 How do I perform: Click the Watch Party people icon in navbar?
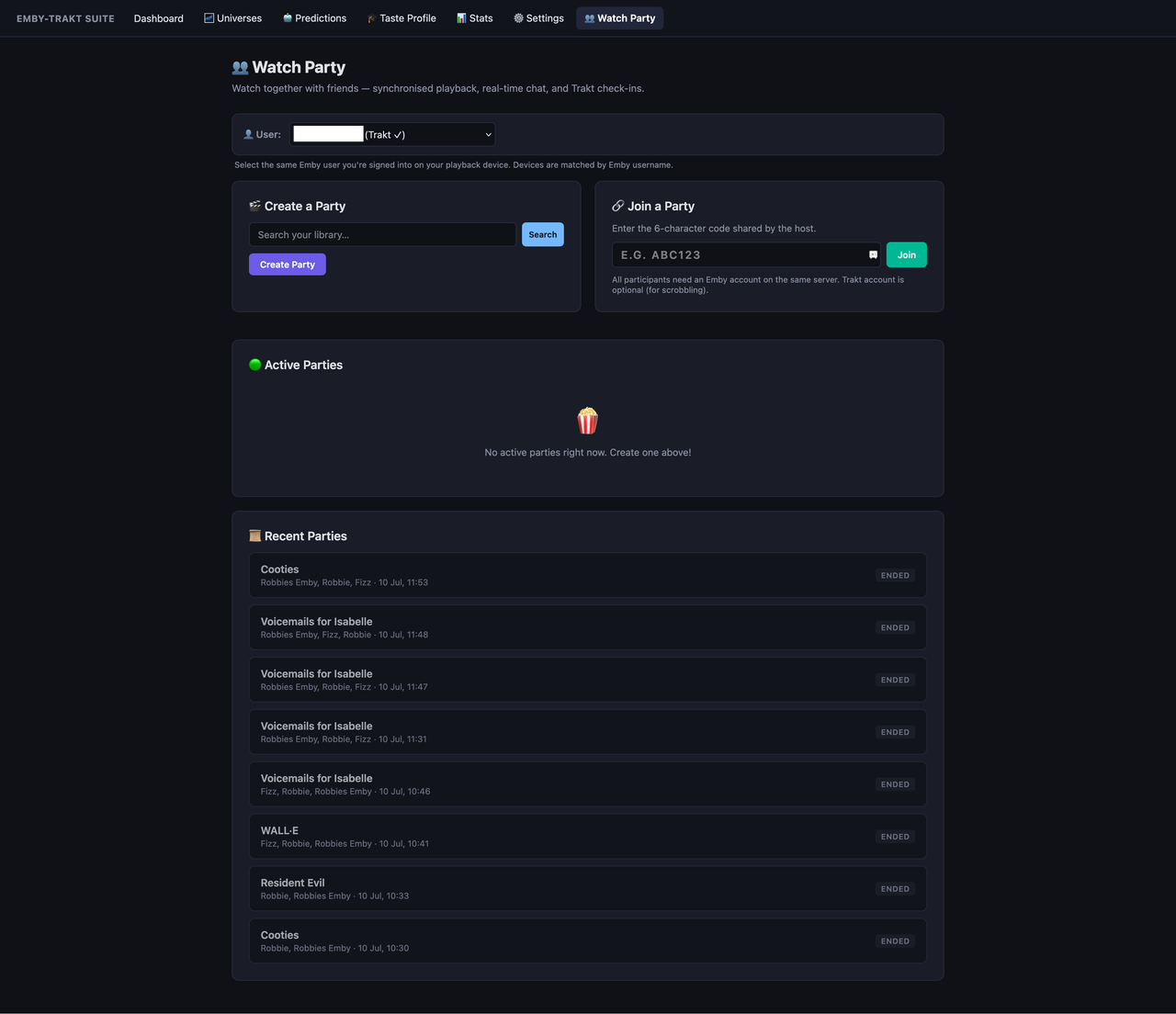point(590,18)
